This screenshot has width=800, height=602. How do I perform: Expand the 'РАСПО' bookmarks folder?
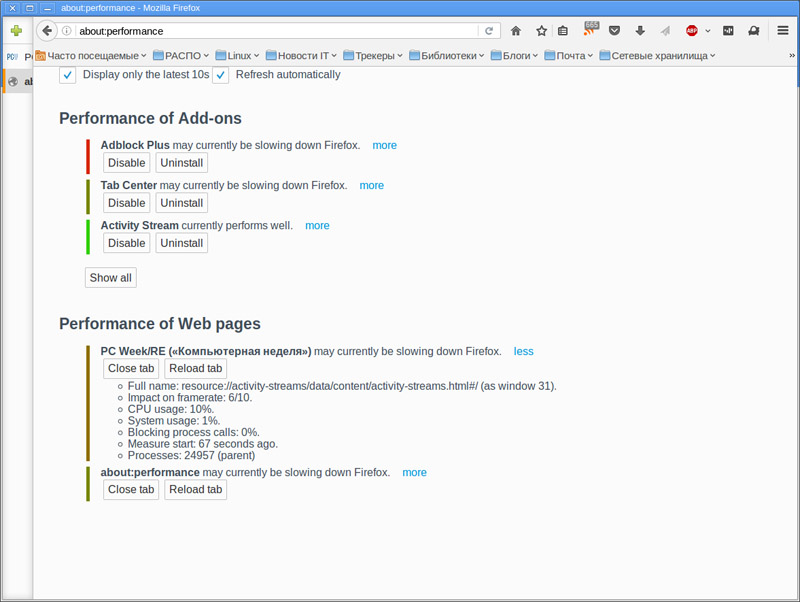[181, 55]
